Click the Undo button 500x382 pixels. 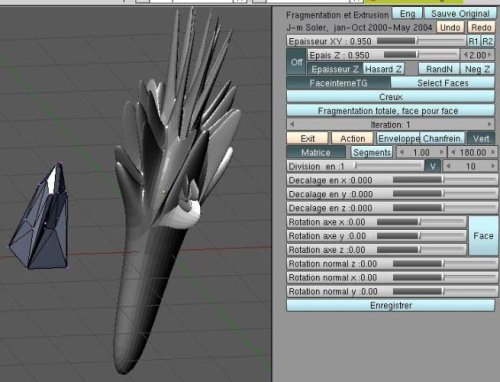coord(450,27)
